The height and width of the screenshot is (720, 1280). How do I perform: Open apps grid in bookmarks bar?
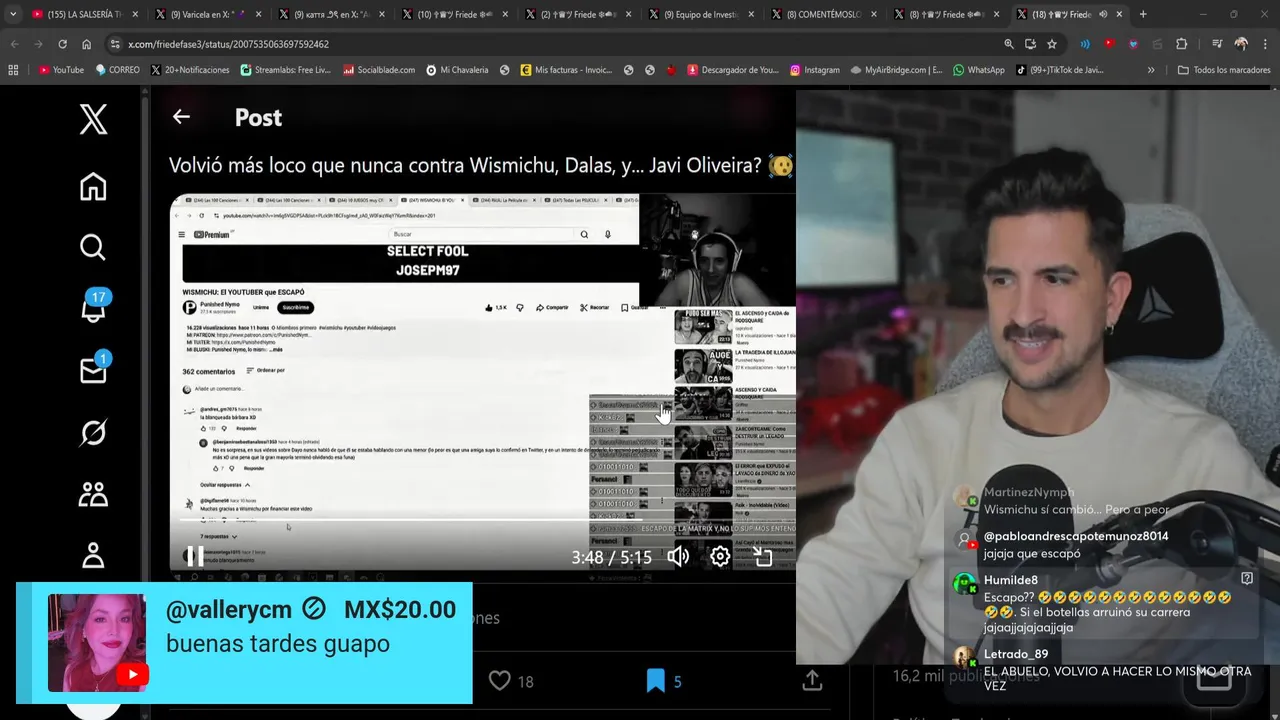click(13, 70)
